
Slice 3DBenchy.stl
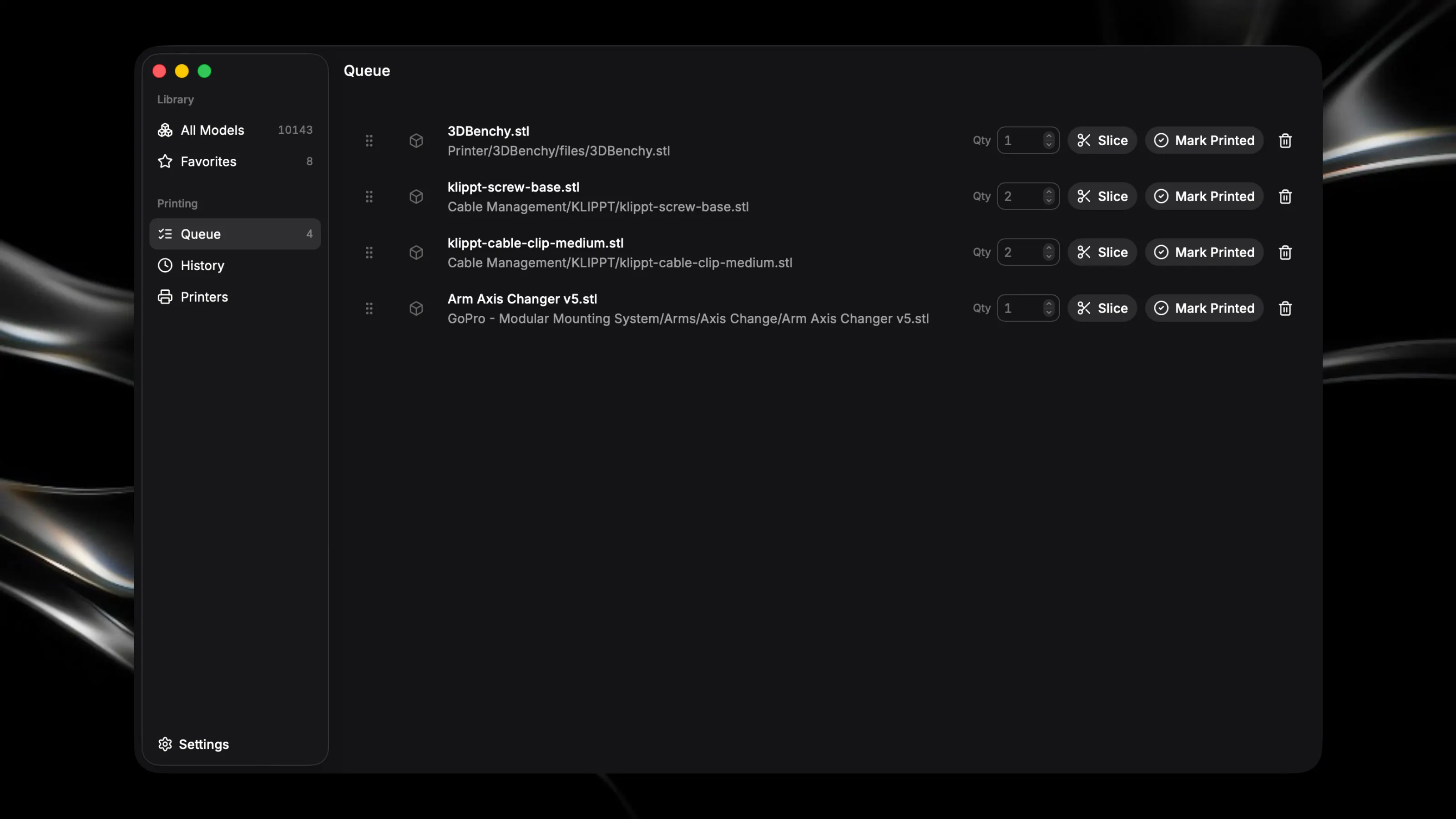pos(1102,141)
